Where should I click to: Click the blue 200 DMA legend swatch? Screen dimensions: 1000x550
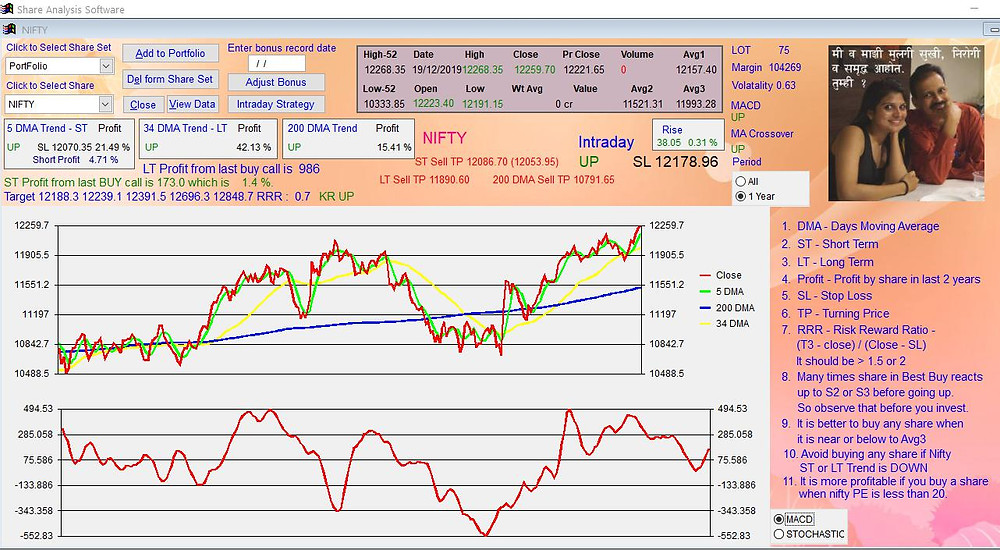[705, 308]
